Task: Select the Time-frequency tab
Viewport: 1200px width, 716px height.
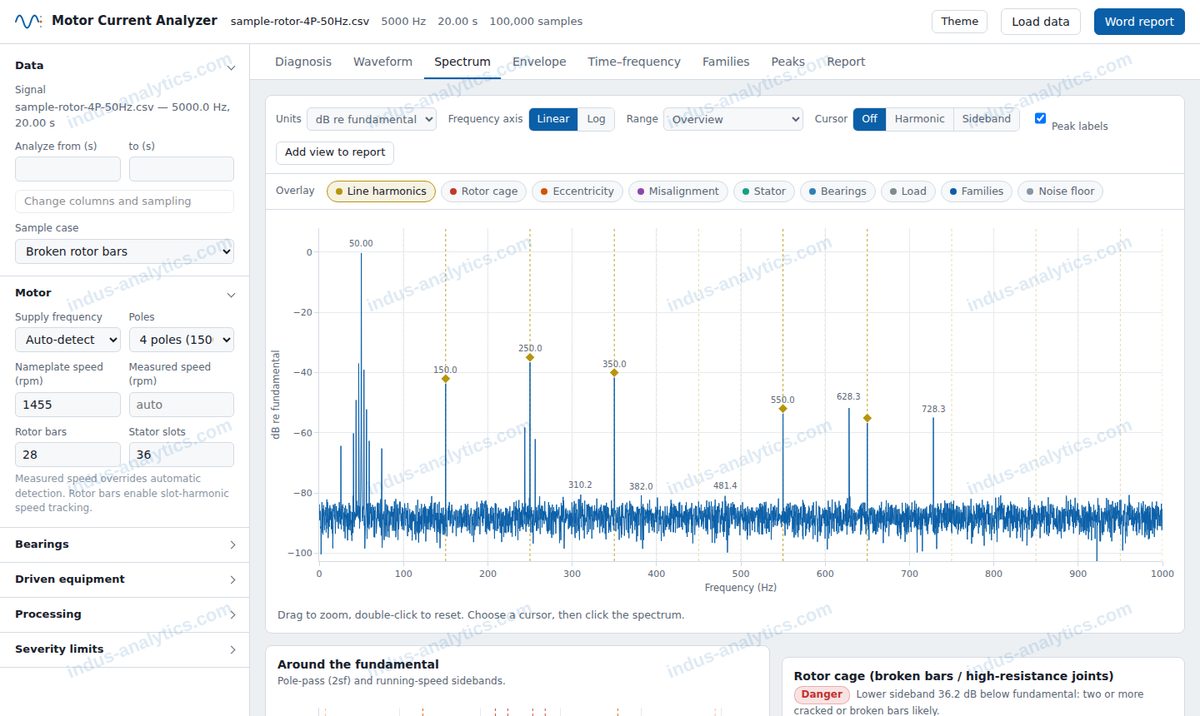Action: pyautogui.click(x=634, y=62)
